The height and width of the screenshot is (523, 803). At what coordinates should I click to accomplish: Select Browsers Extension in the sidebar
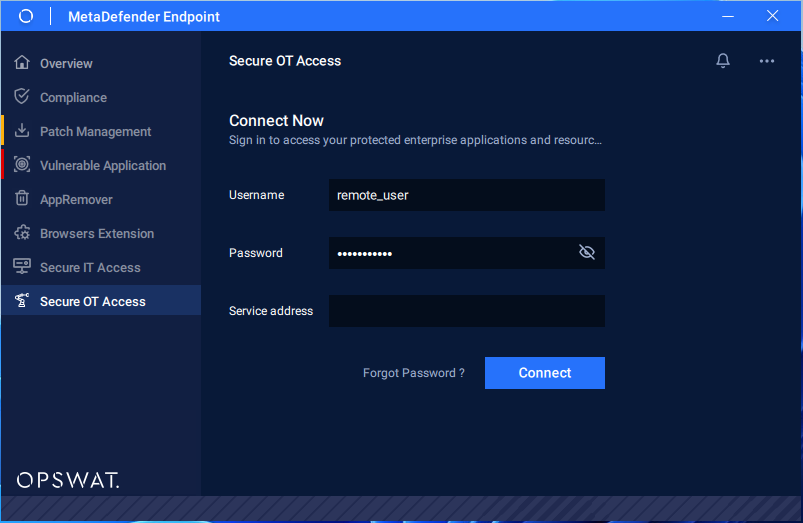pyautogui.click(x=101, y=233)
